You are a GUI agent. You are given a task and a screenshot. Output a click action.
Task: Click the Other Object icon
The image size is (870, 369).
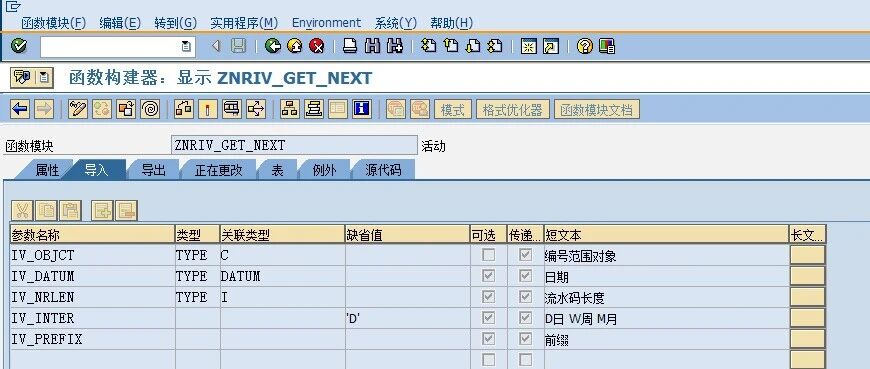pos(126,109)
